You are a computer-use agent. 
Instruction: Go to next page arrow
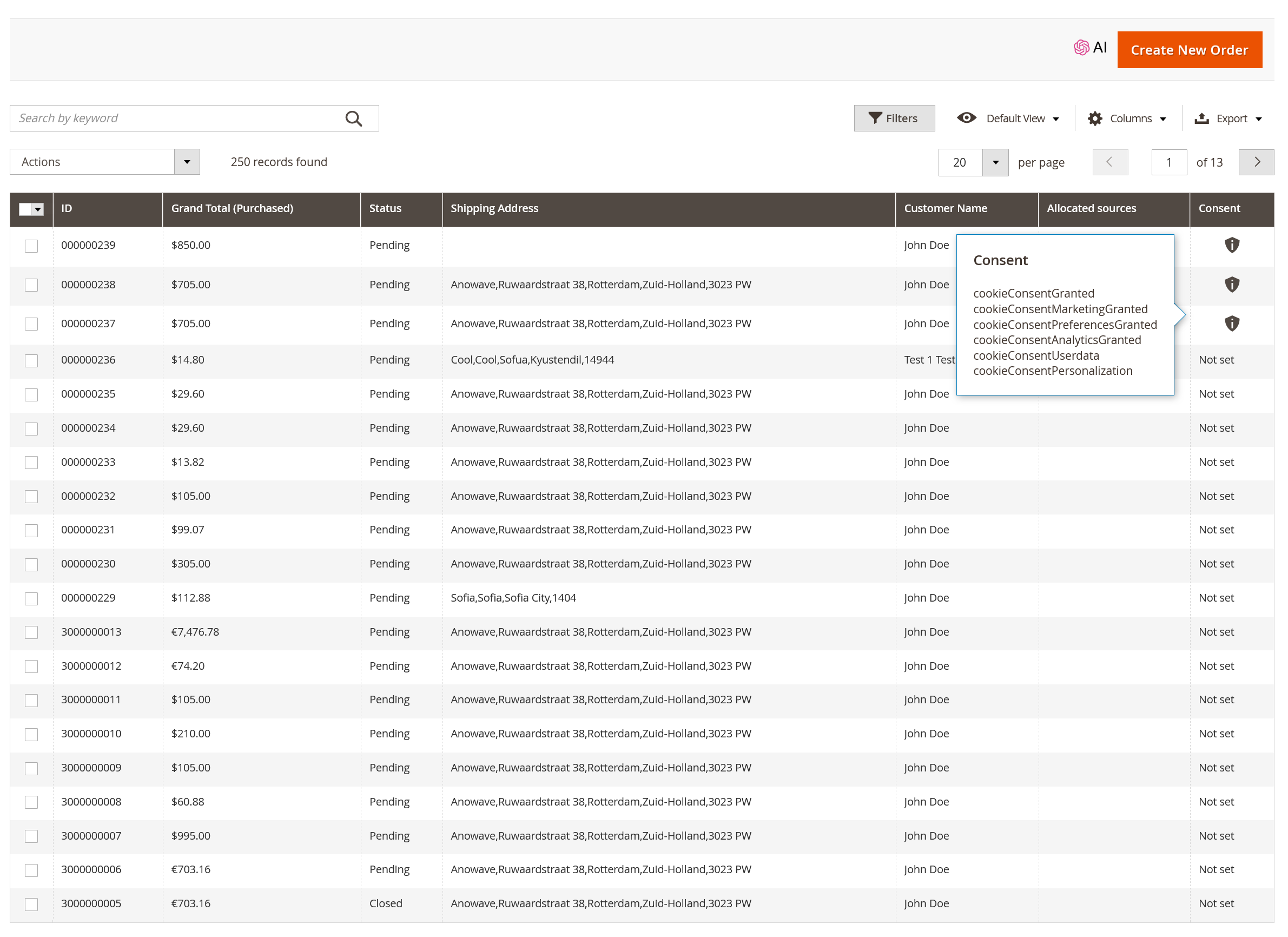coord(1256,162)
